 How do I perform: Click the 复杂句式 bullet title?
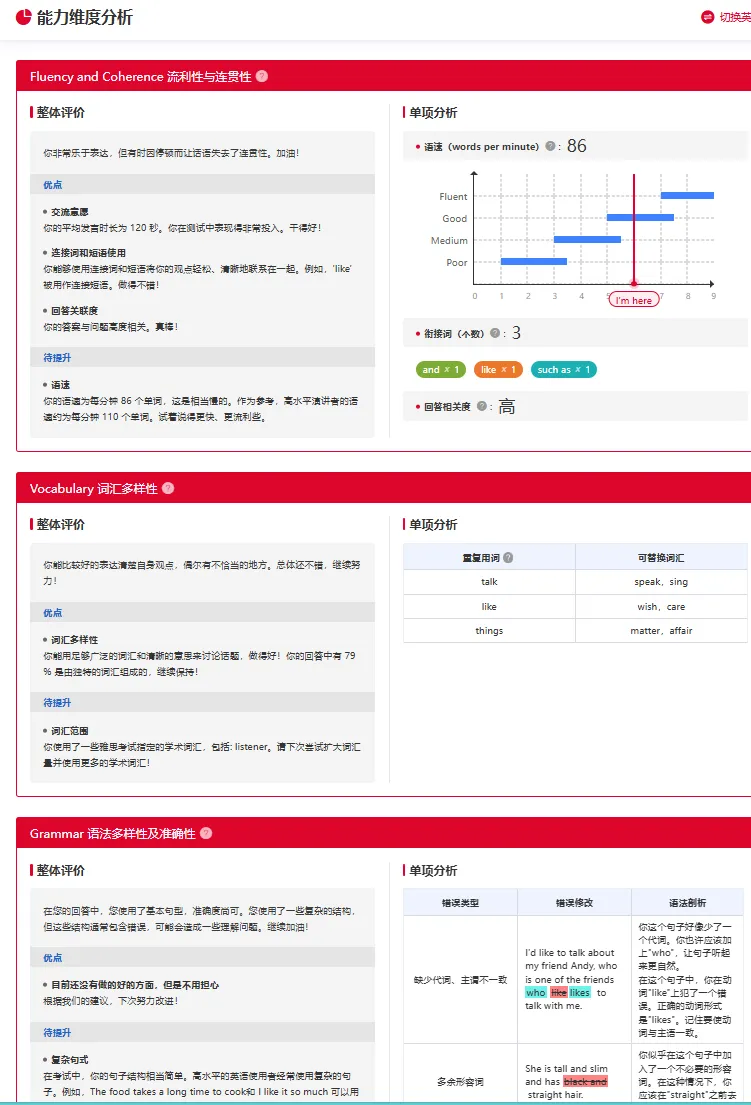(70, 1060)
